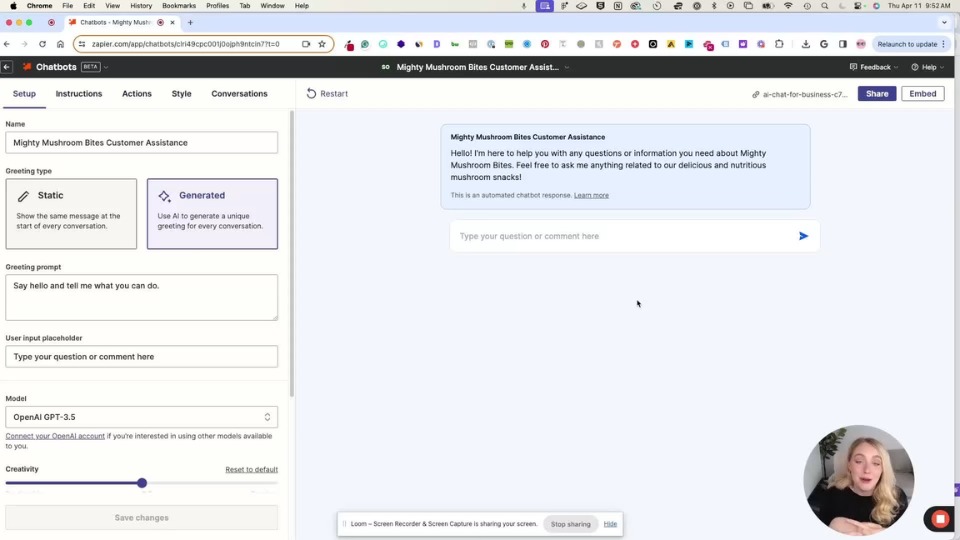Click the Apple menu icon
Image resolution: width=960 pixels, height=540 pixels.
[x=13, y=6]
